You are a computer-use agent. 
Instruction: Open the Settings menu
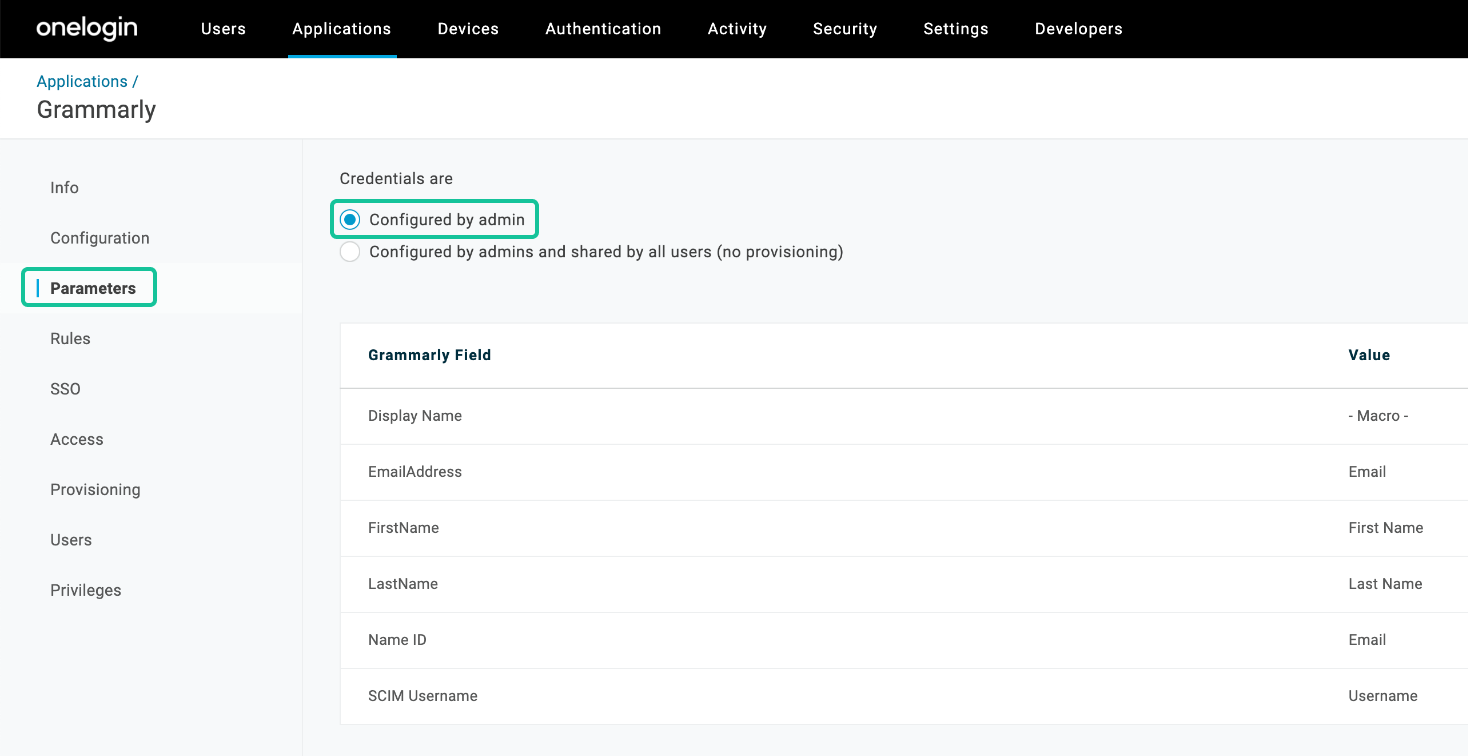point(956,29)
